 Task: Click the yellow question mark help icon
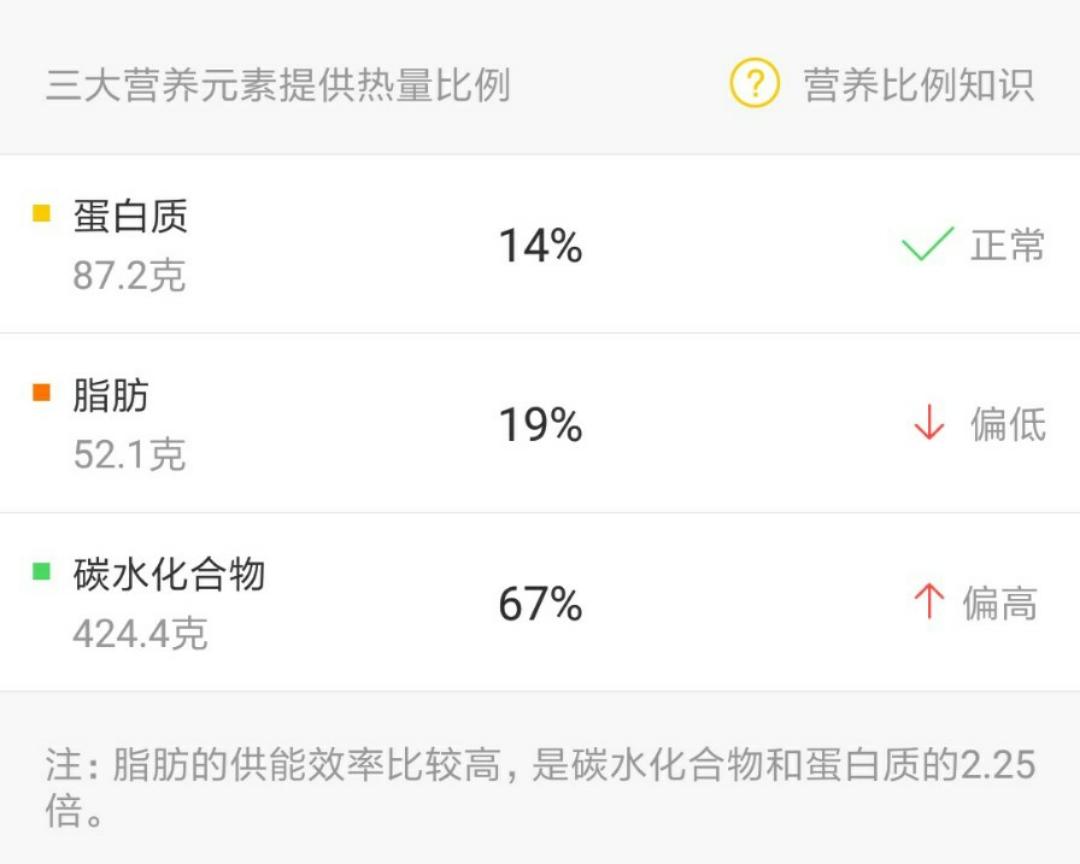point(754,84)
